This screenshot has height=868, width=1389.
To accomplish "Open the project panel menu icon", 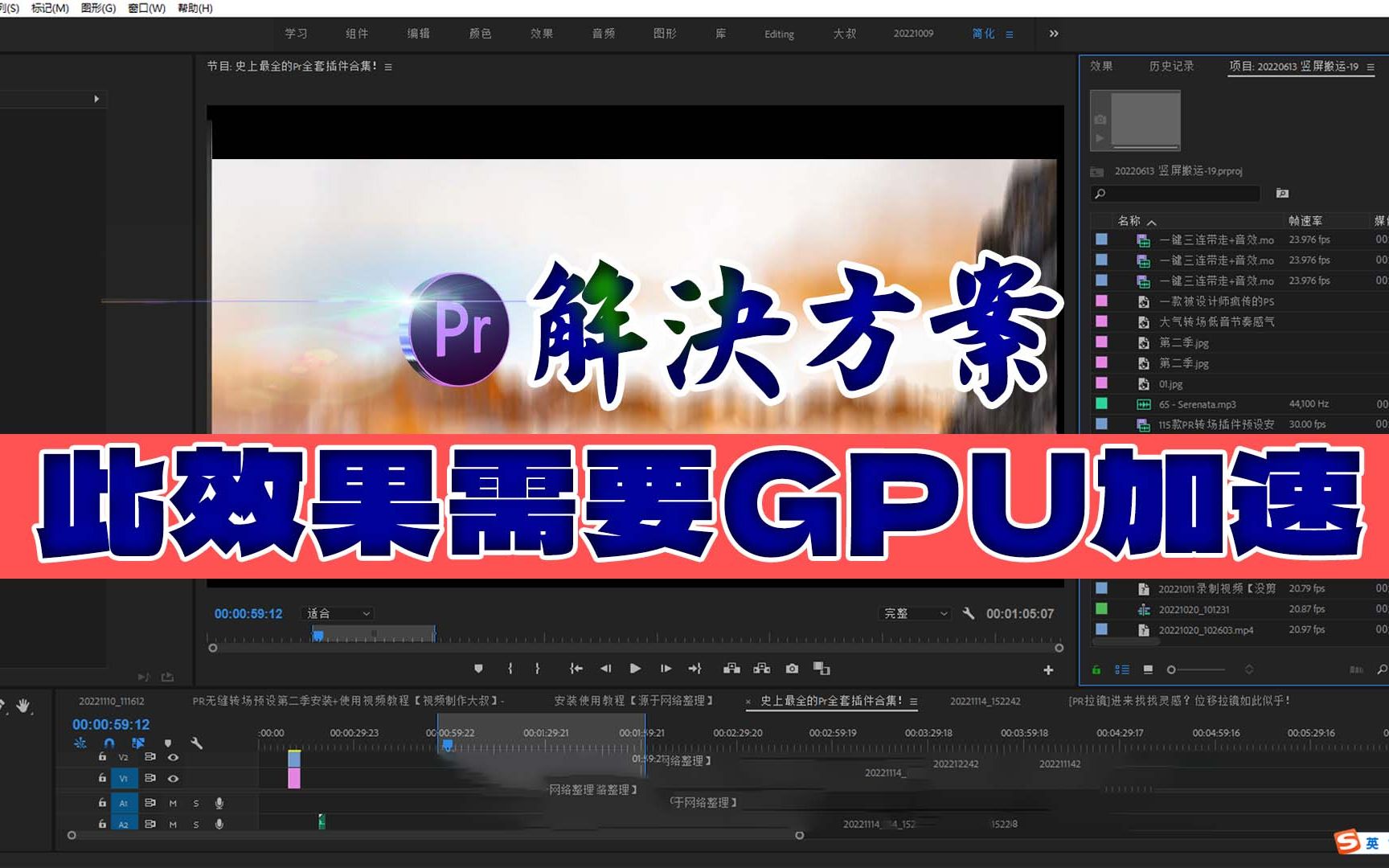I will pyautogui.click(x=1371, y=67).
